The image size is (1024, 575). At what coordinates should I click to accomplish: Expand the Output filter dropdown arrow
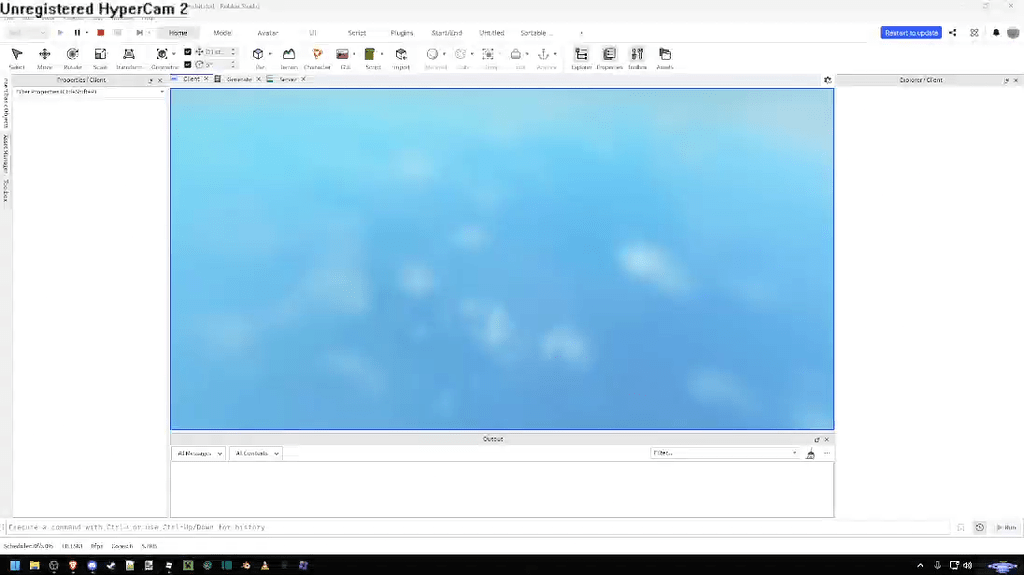pyautogui.click(x=794, y=453)
